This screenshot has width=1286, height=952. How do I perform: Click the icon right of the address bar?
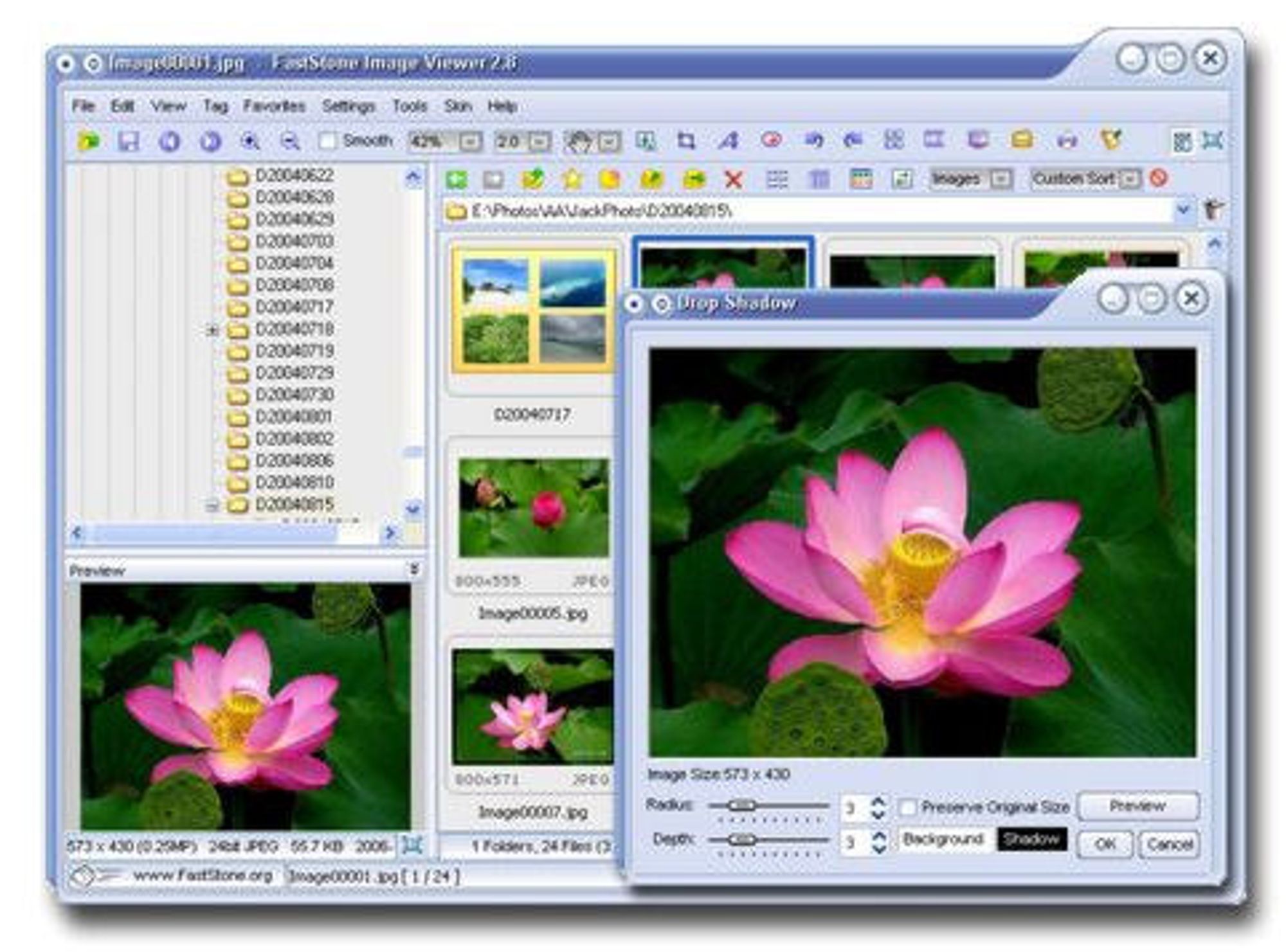pyautogui.click(x=1213, y=210)
